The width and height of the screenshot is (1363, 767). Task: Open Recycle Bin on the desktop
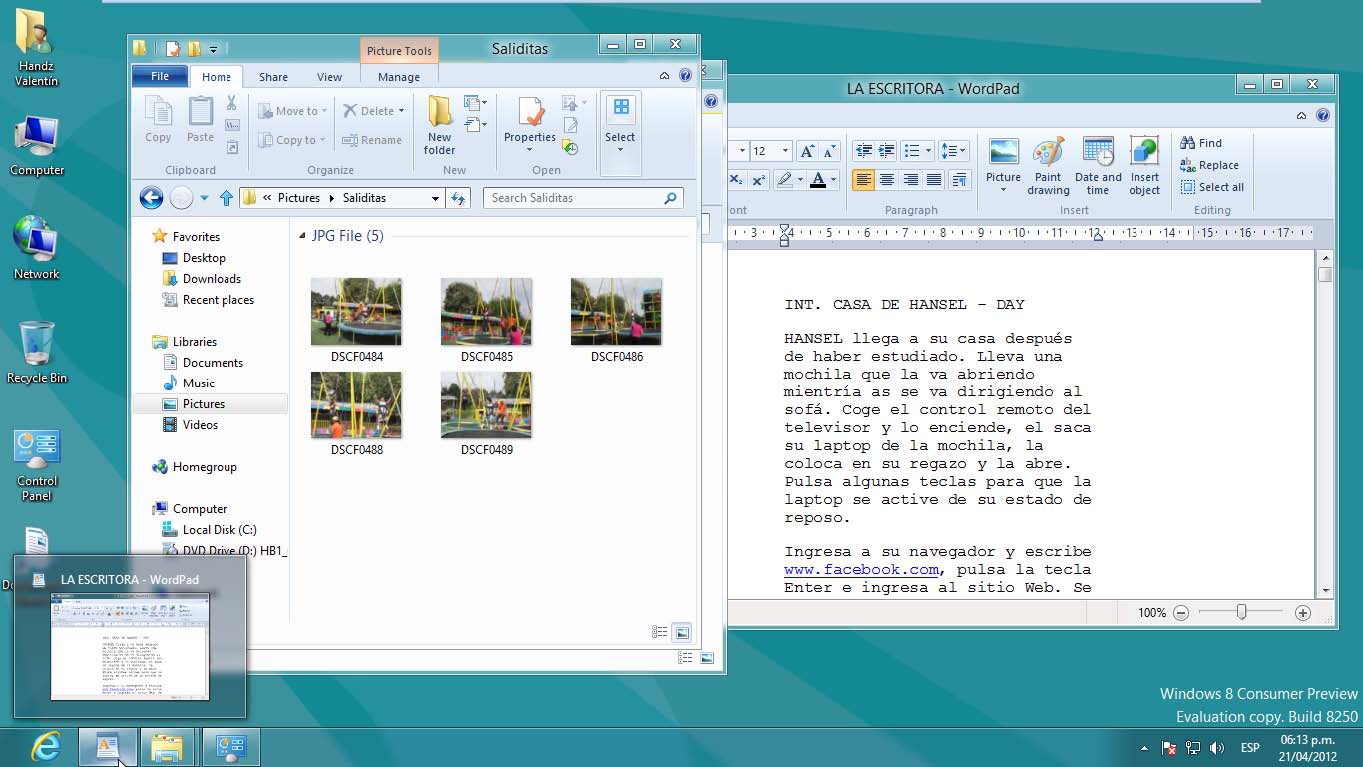(36, 352)
